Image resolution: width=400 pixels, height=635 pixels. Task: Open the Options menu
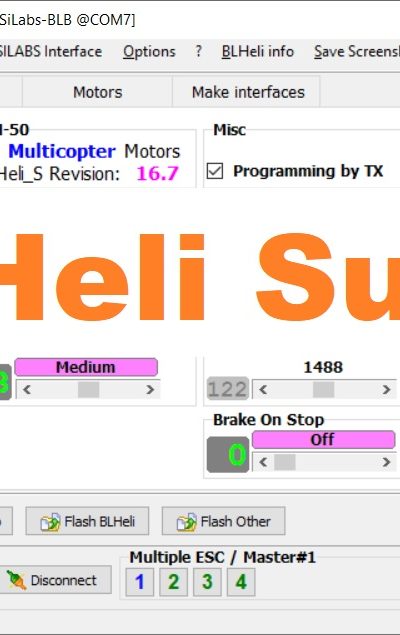[x=149, y=51]
